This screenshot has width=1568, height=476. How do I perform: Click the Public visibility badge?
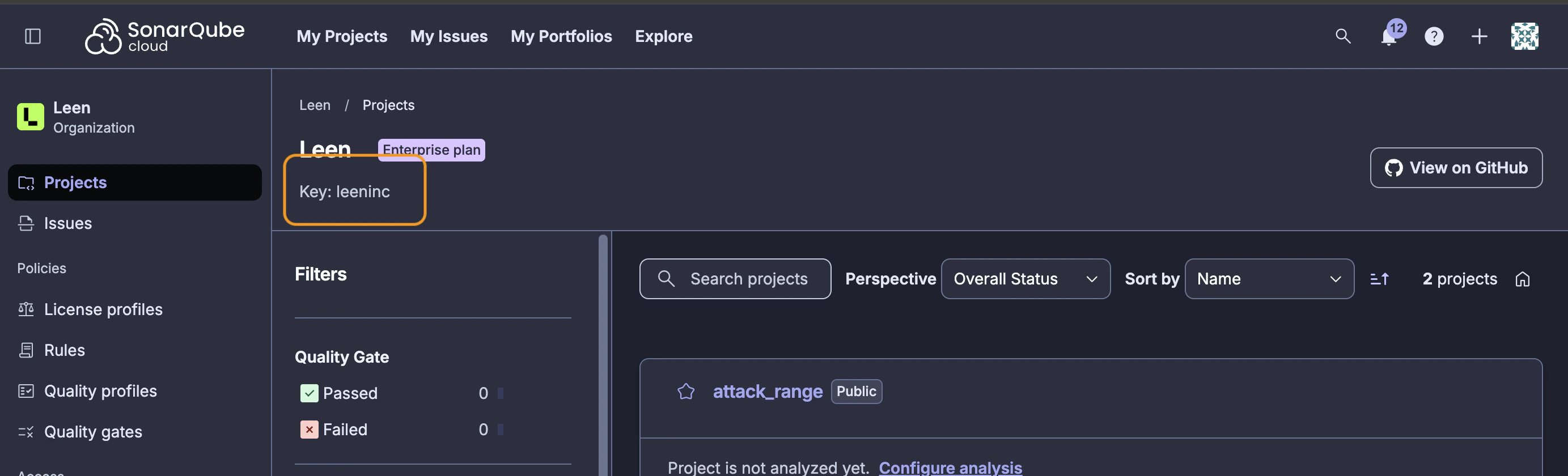click(x=856, y=392)
